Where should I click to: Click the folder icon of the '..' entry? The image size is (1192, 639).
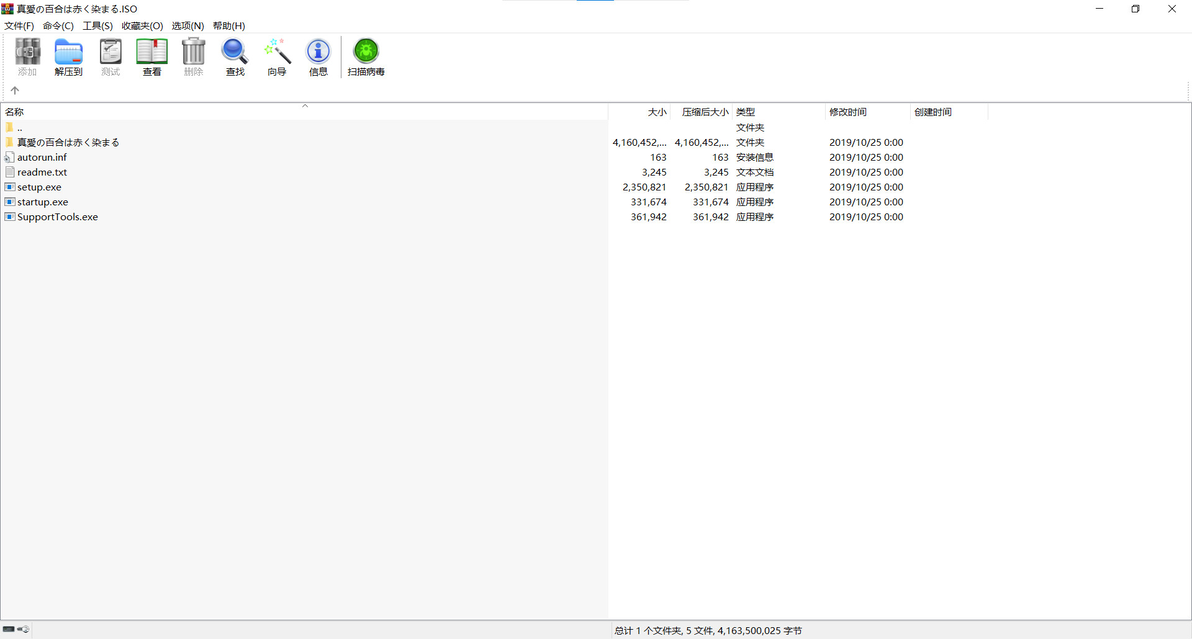(9, 128)
